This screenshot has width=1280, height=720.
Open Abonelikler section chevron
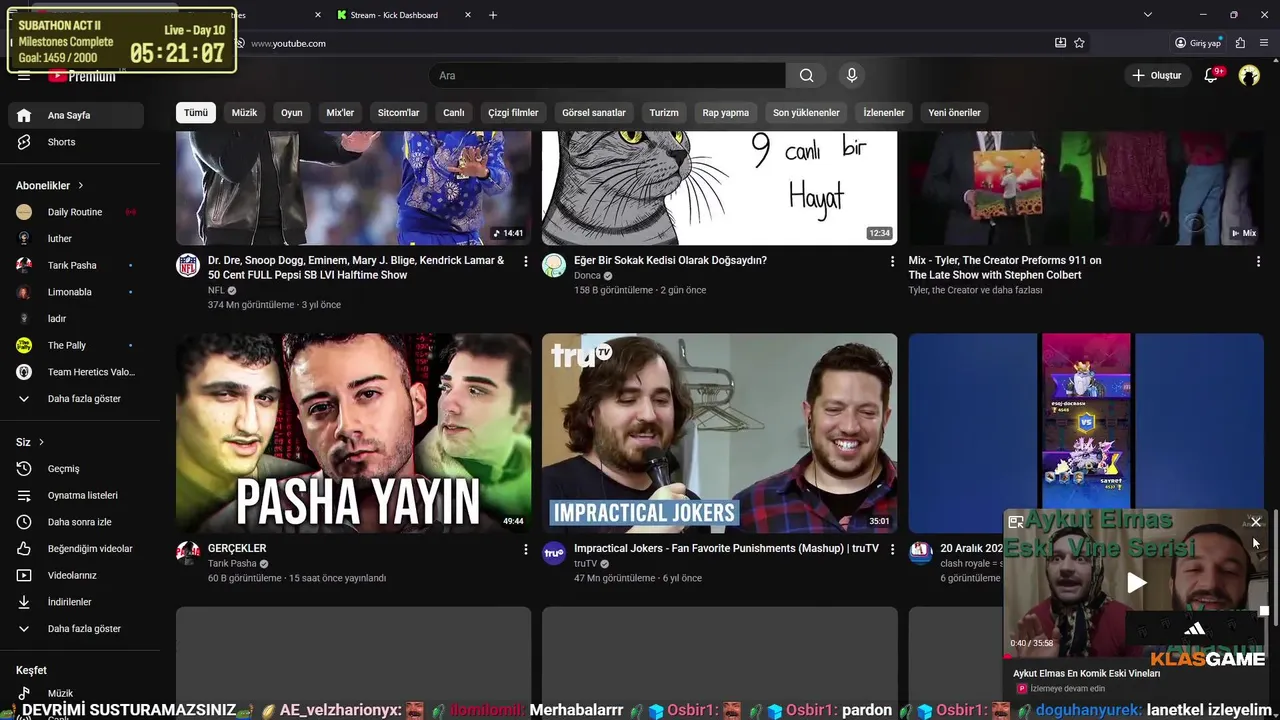81,186
